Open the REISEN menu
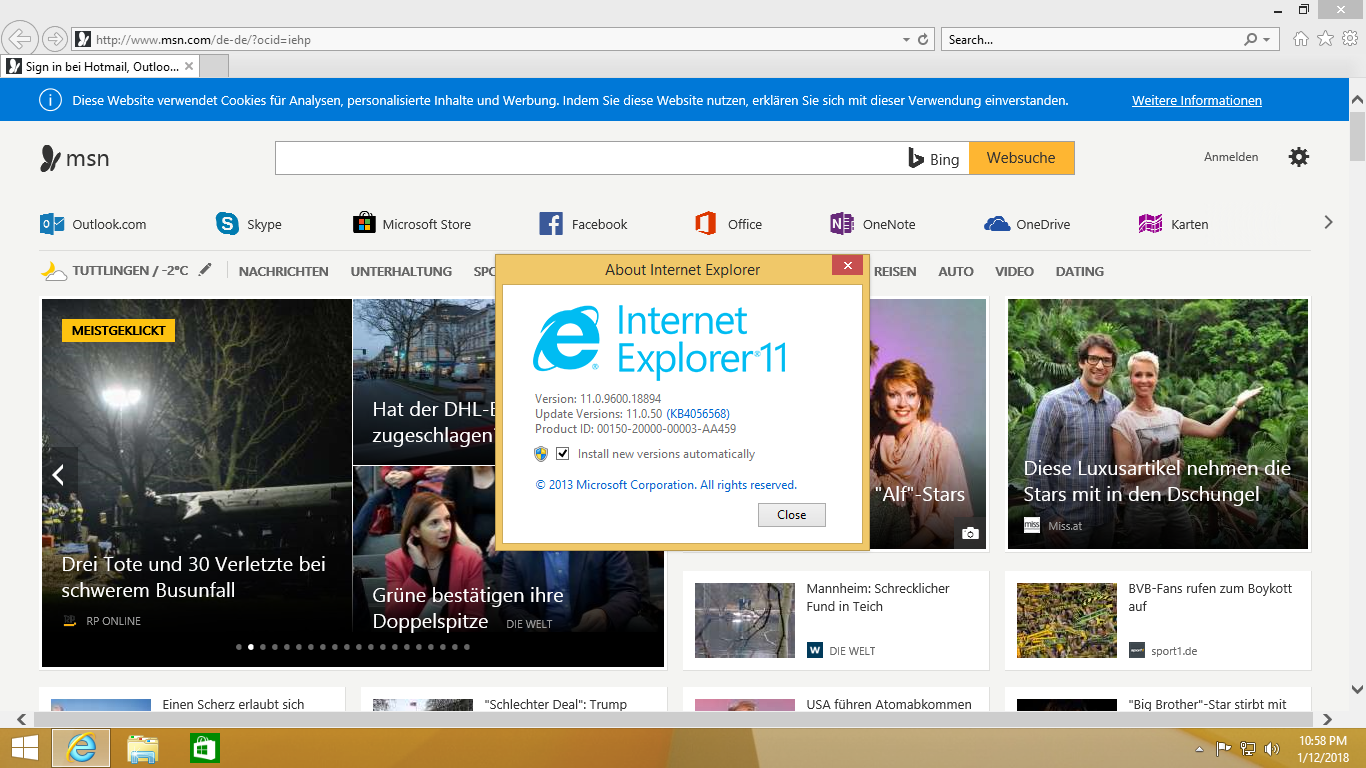1366x768 pixels. 895,271
